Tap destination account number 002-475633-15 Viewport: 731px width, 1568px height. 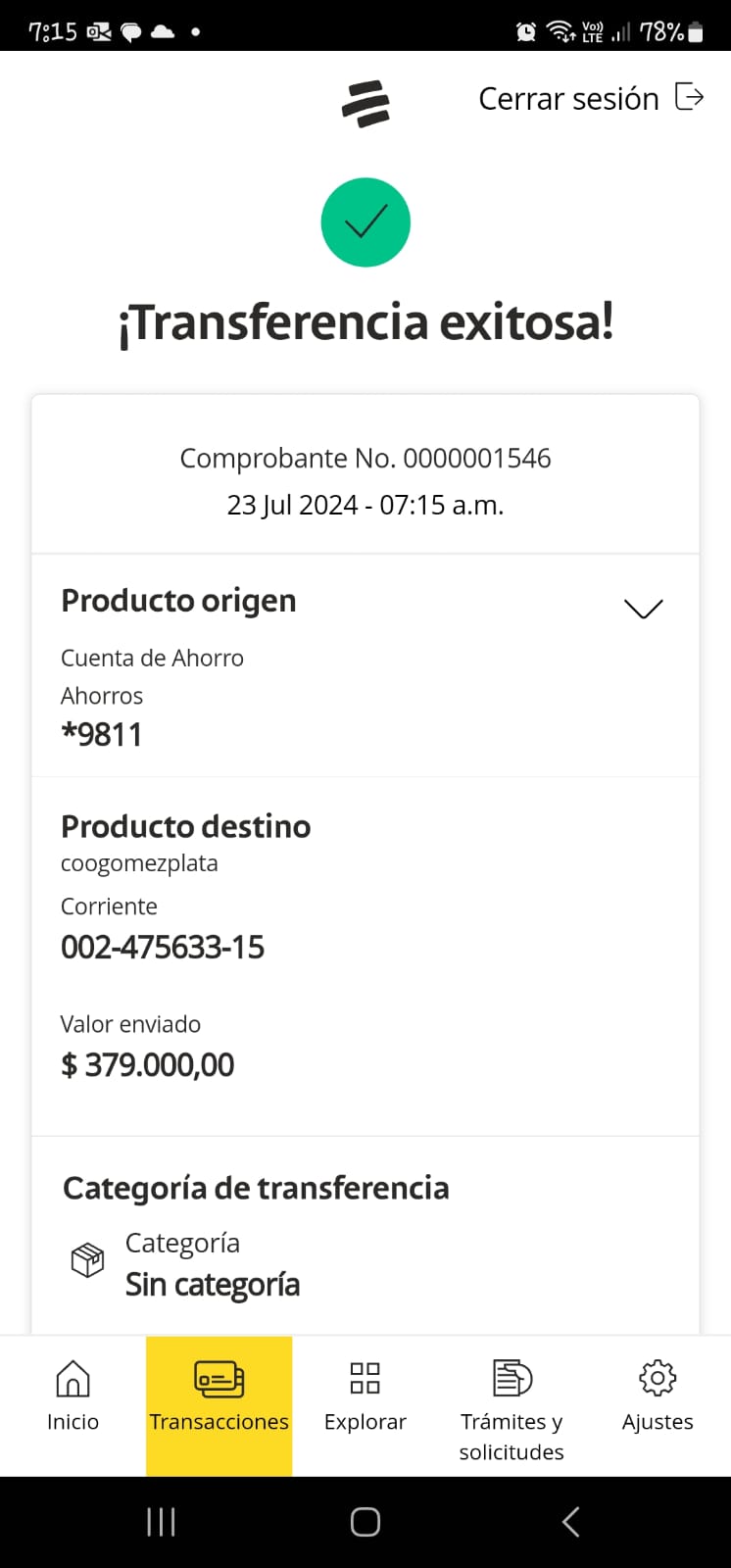(x=163, y=948)
